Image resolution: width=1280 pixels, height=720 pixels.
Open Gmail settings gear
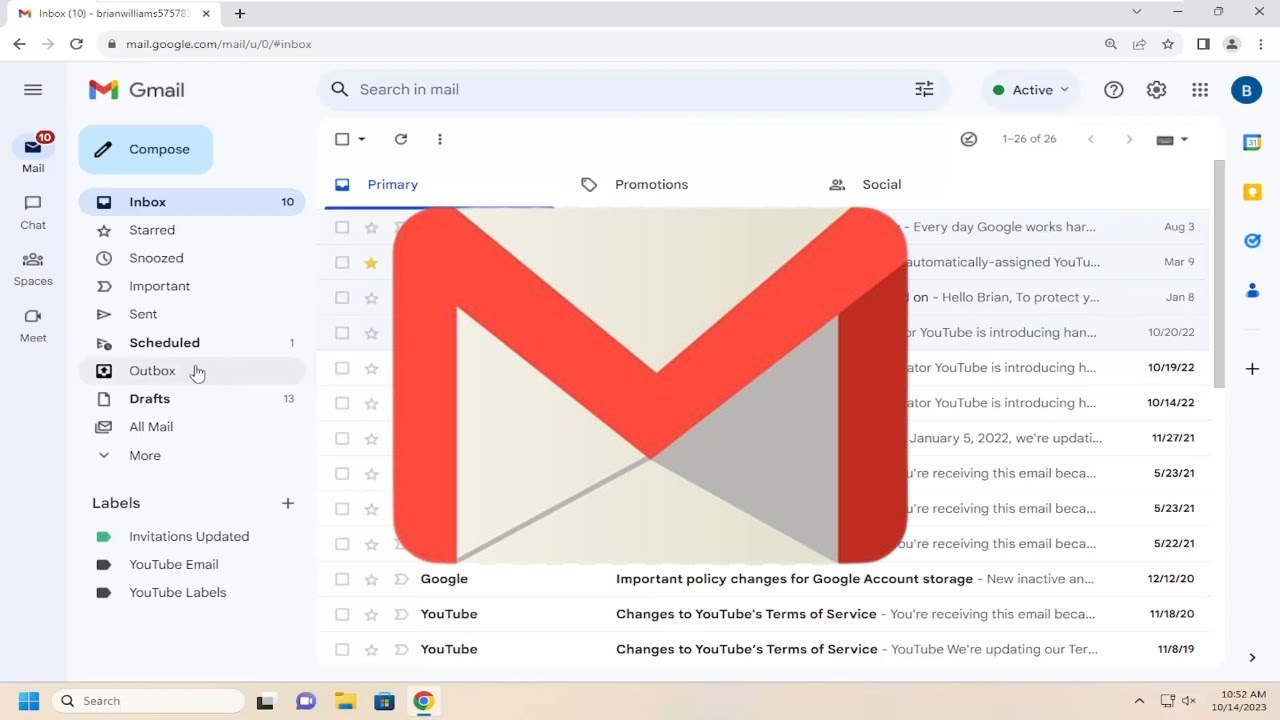pyautogui.click(x=1157, y=90)
